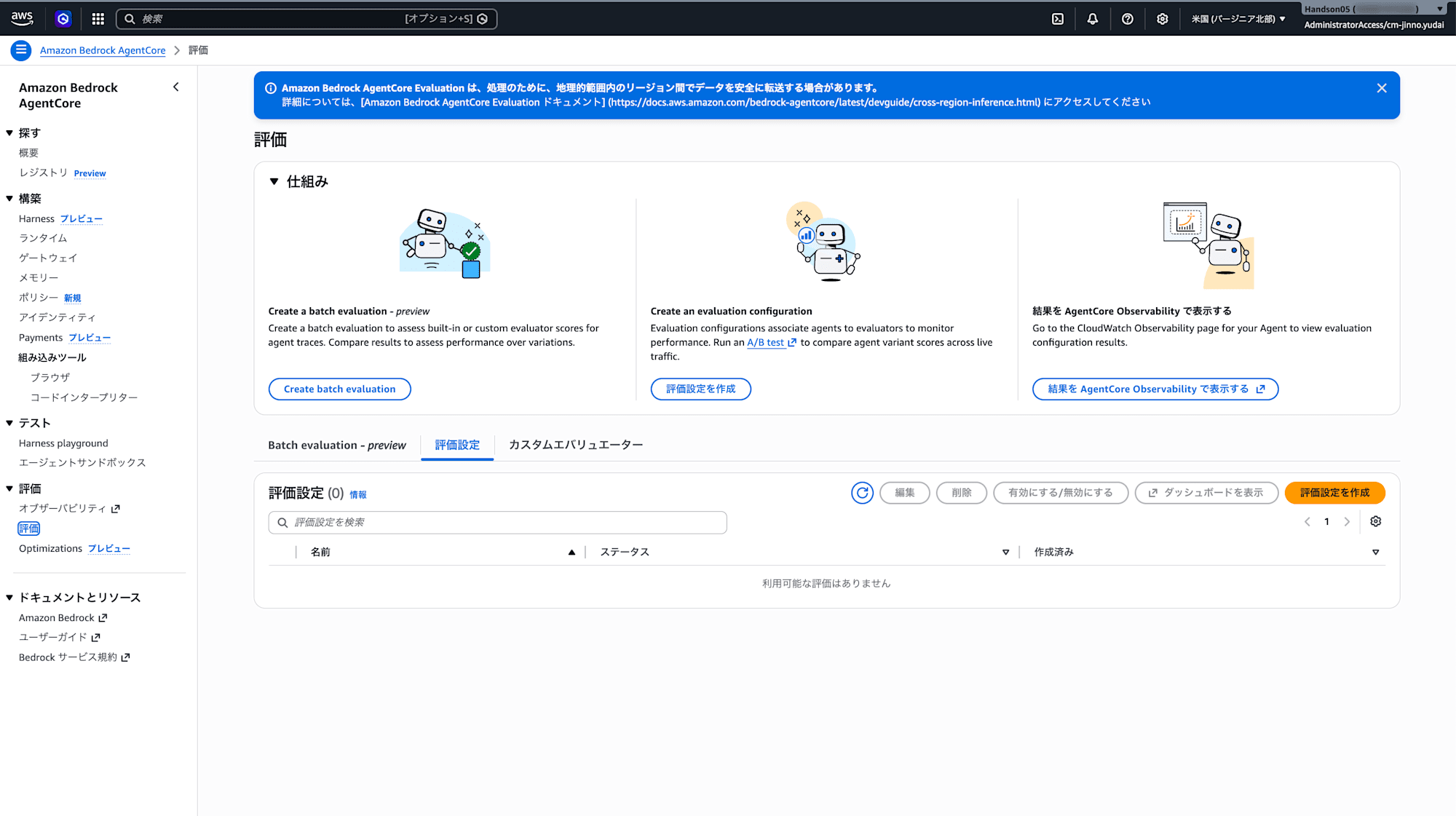Image resolution: width=1456 pixels, height=816 pixels.
Task: Open ランタイム in the sidebar
Action: pyautogui.click(x=43, y=239)
